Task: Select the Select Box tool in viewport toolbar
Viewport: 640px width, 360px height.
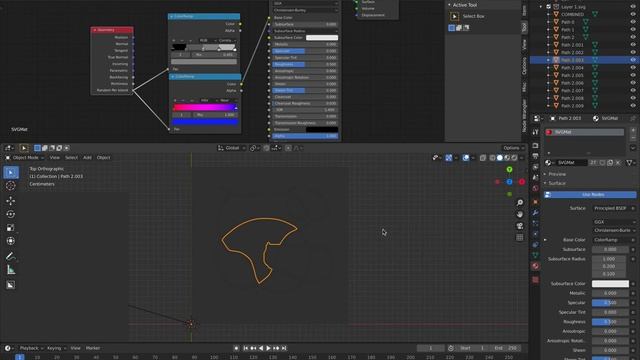Action: tap(11, 172)
